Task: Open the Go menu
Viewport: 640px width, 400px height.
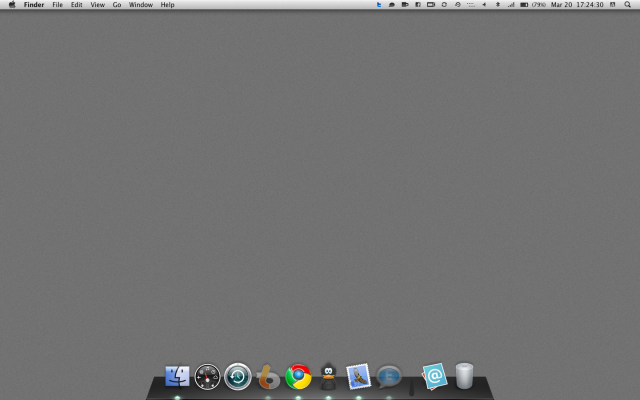Action: (x=117, y=4)
